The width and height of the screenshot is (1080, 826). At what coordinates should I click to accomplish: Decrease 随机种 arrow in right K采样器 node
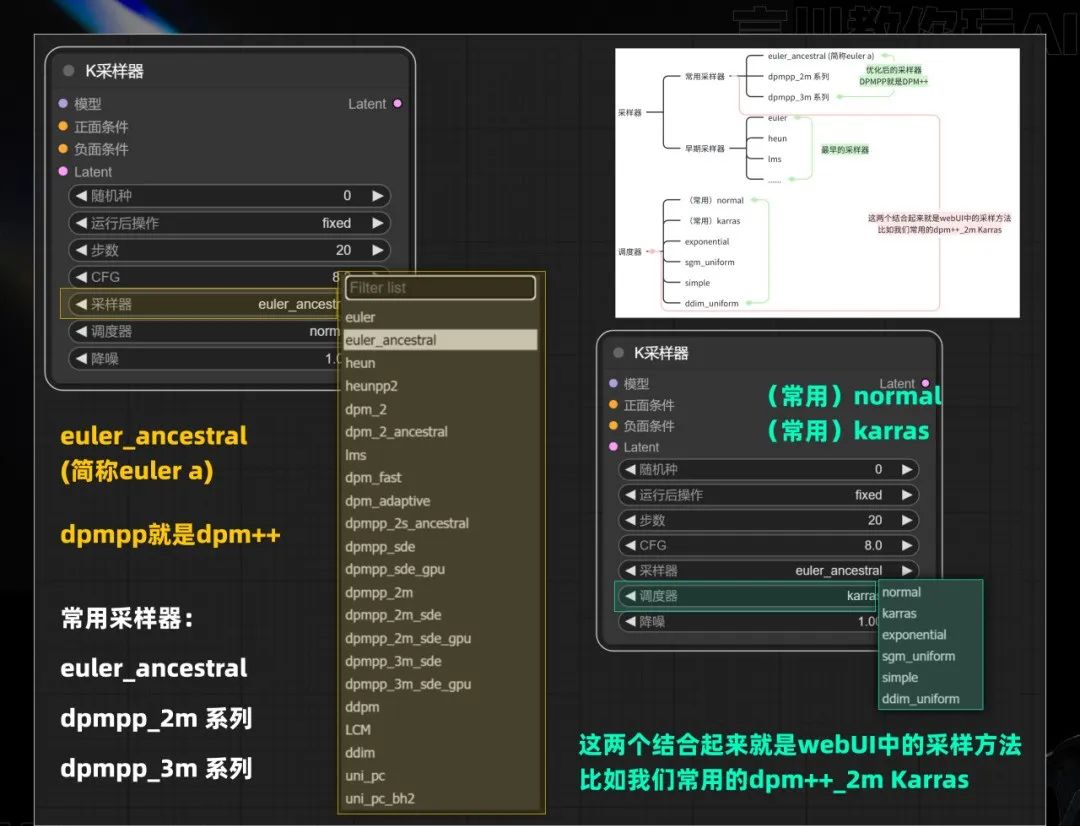[630, 469]
